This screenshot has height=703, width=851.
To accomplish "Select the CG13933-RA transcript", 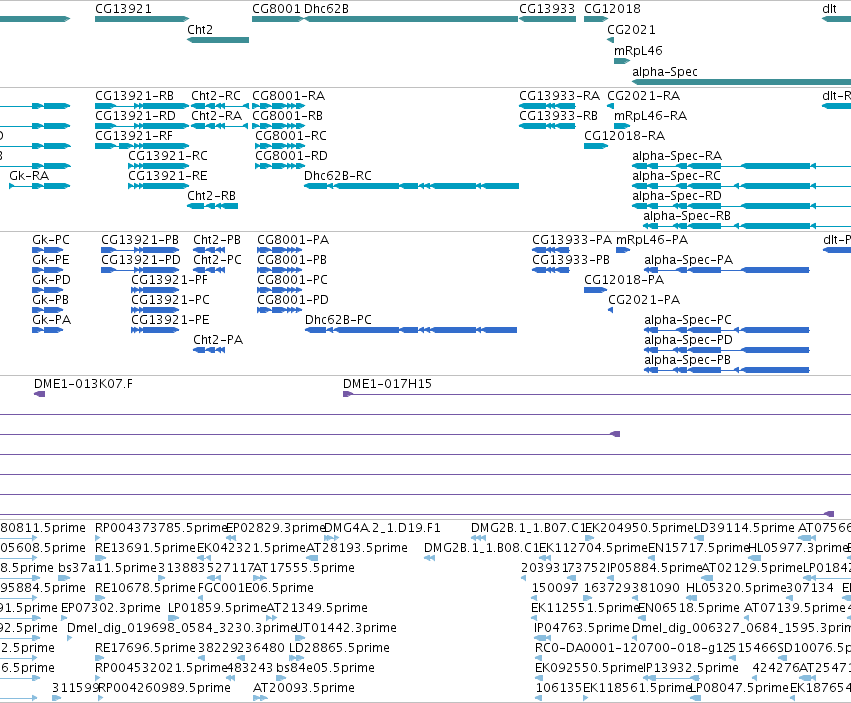I will [547, 106].
